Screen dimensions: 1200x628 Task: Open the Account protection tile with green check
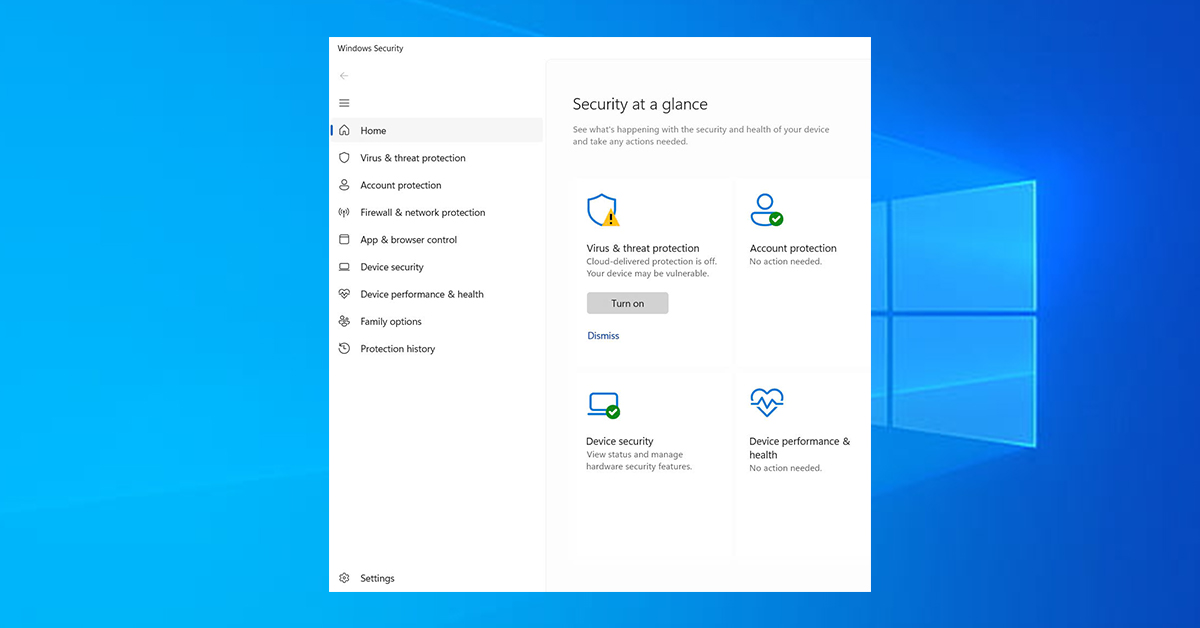(766, 210)
